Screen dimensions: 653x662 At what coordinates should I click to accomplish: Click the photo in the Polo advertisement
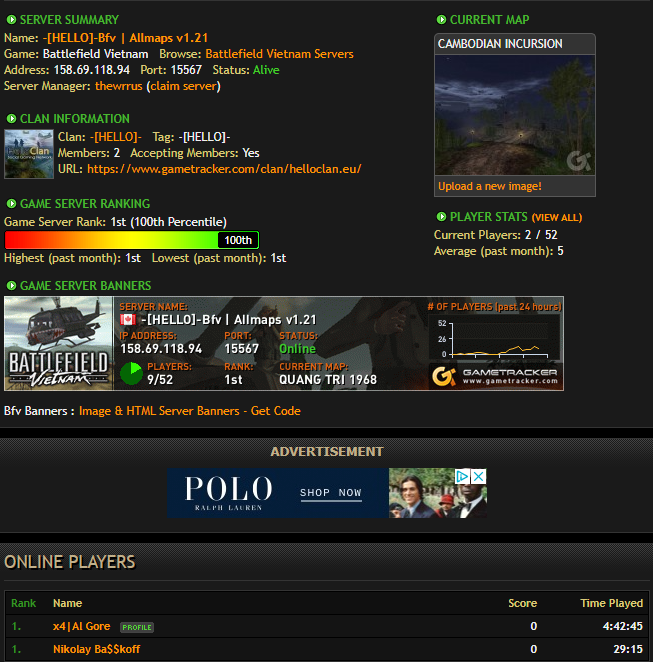click(437, 493)
